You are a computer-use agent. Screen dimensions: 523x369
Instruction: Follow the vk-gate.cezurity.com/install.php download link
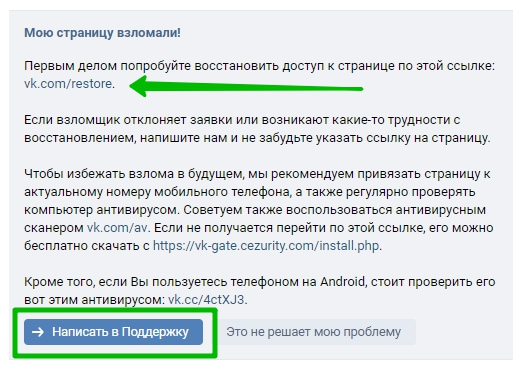point(266,246)
